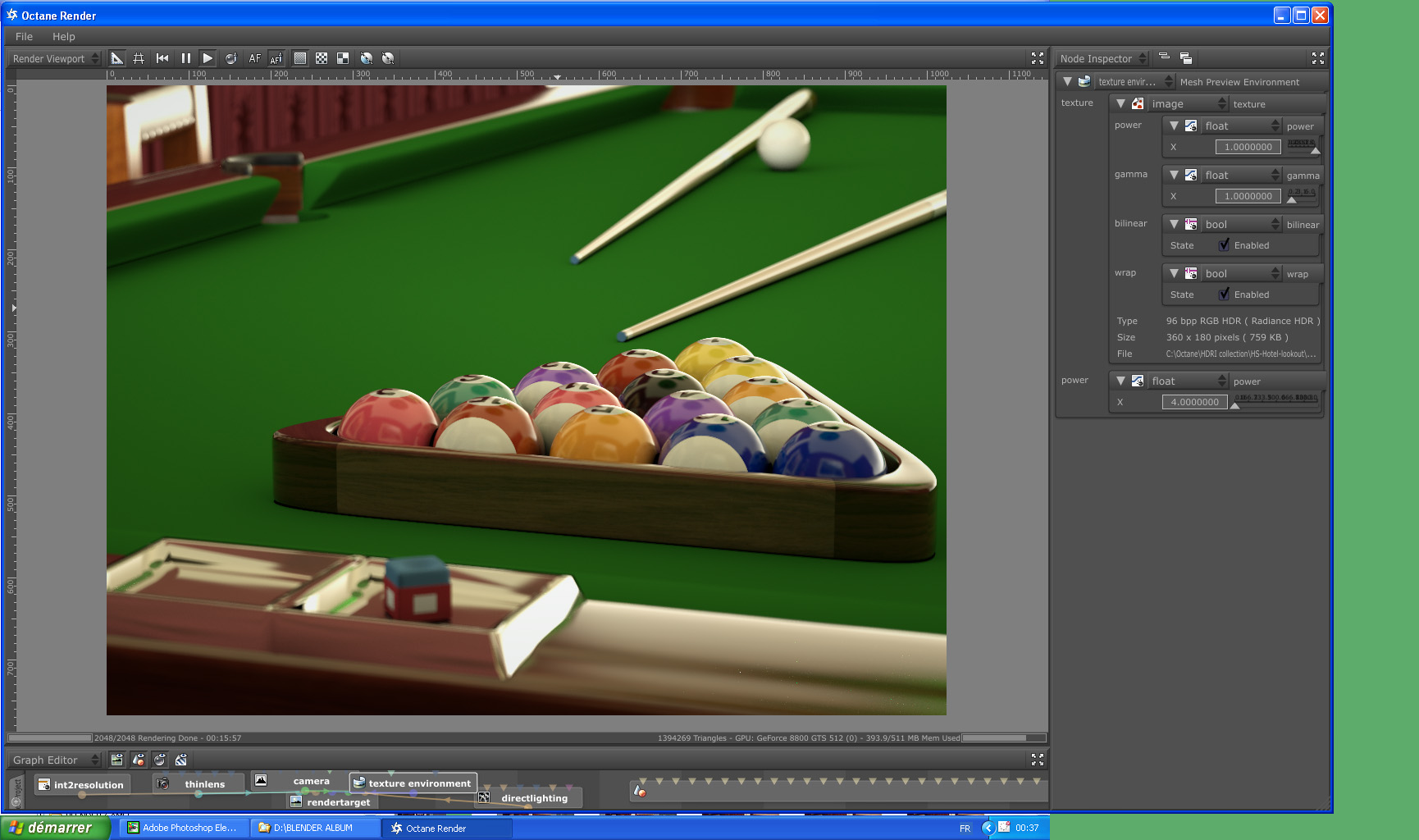Collapse the image texture section triangle
Screen dimensions: 1419x840
[1120, 104]
